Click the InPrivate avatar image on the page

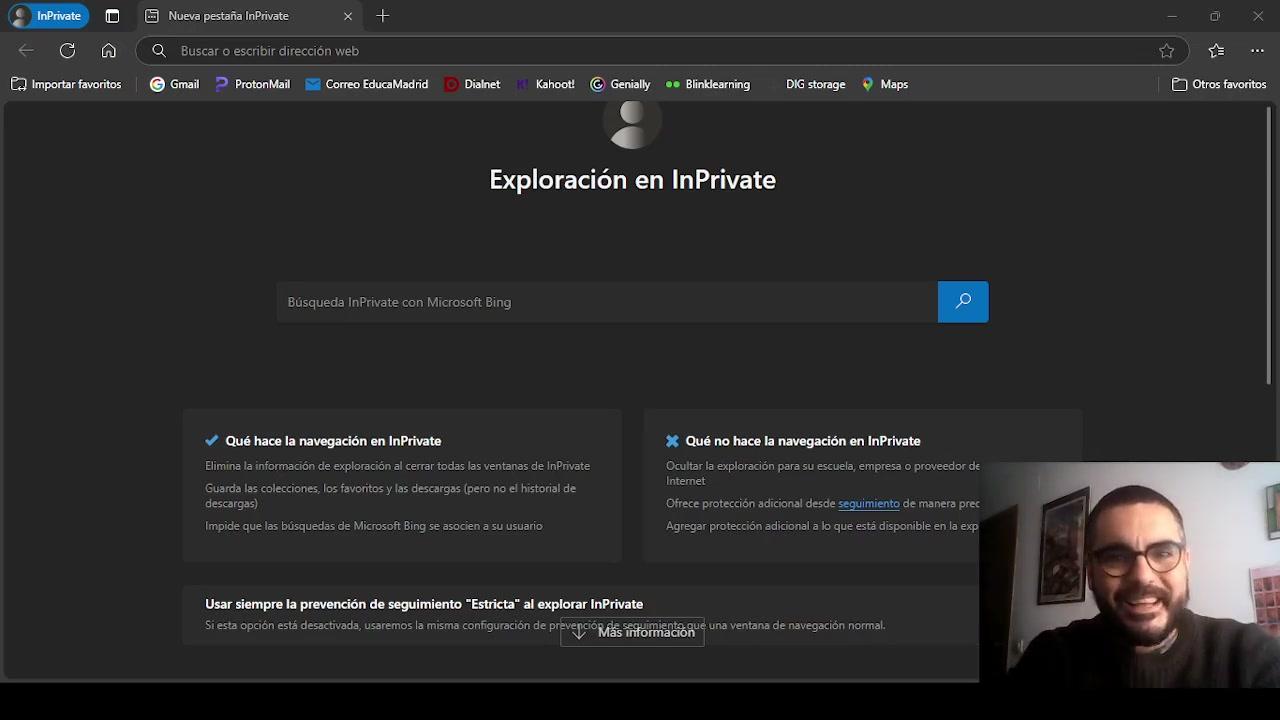(x=632, y=125)
